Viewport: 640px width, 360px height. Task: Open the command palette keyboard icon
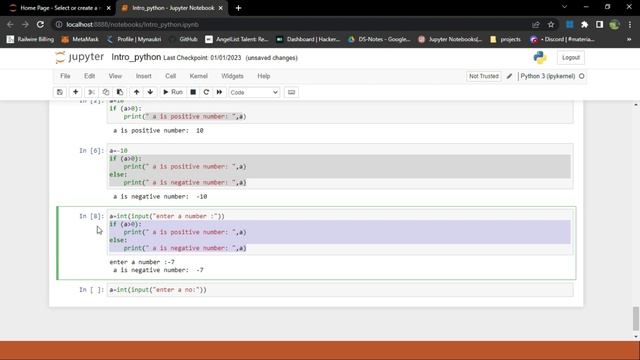coord(291,92)
